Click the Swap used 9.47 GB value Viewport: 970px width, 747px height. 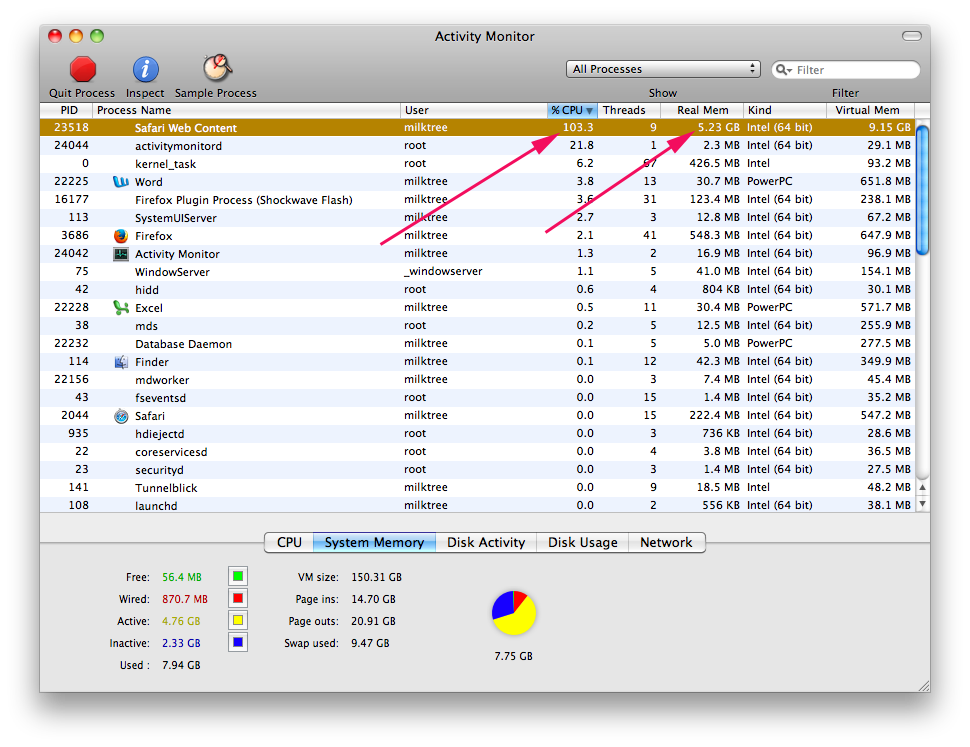(370, 643)
